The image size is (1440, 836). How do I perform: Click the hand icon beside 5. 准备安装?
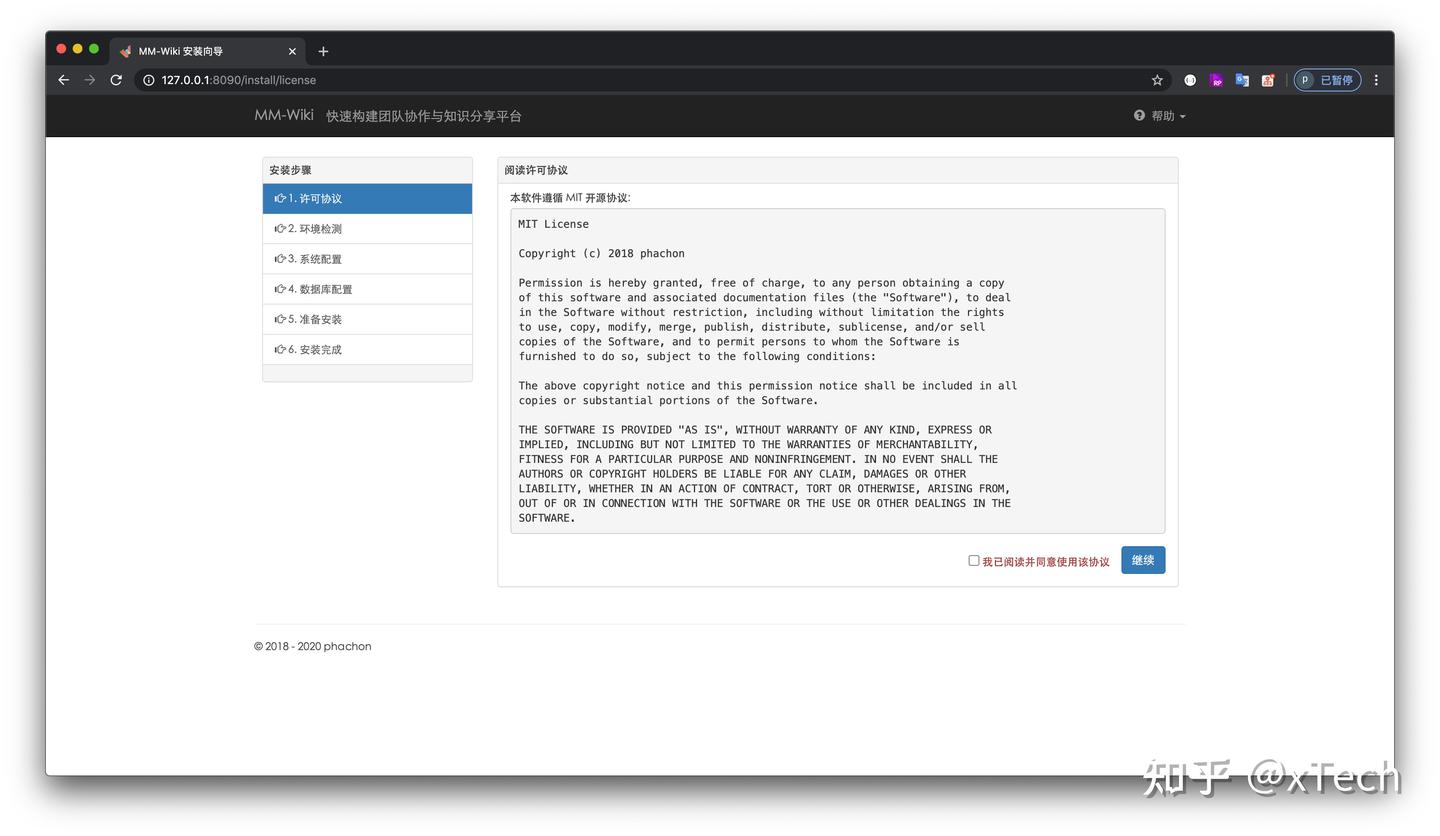tap(280, 319)
